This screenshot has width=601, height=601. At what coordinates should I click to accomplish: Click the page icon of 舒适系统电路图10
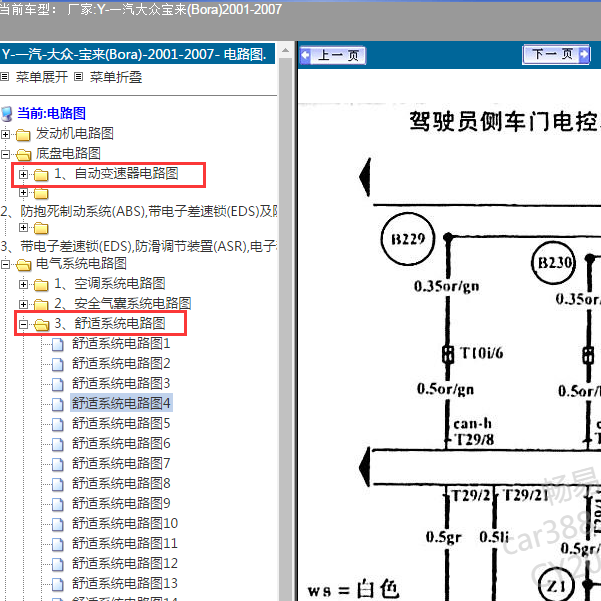58,524
